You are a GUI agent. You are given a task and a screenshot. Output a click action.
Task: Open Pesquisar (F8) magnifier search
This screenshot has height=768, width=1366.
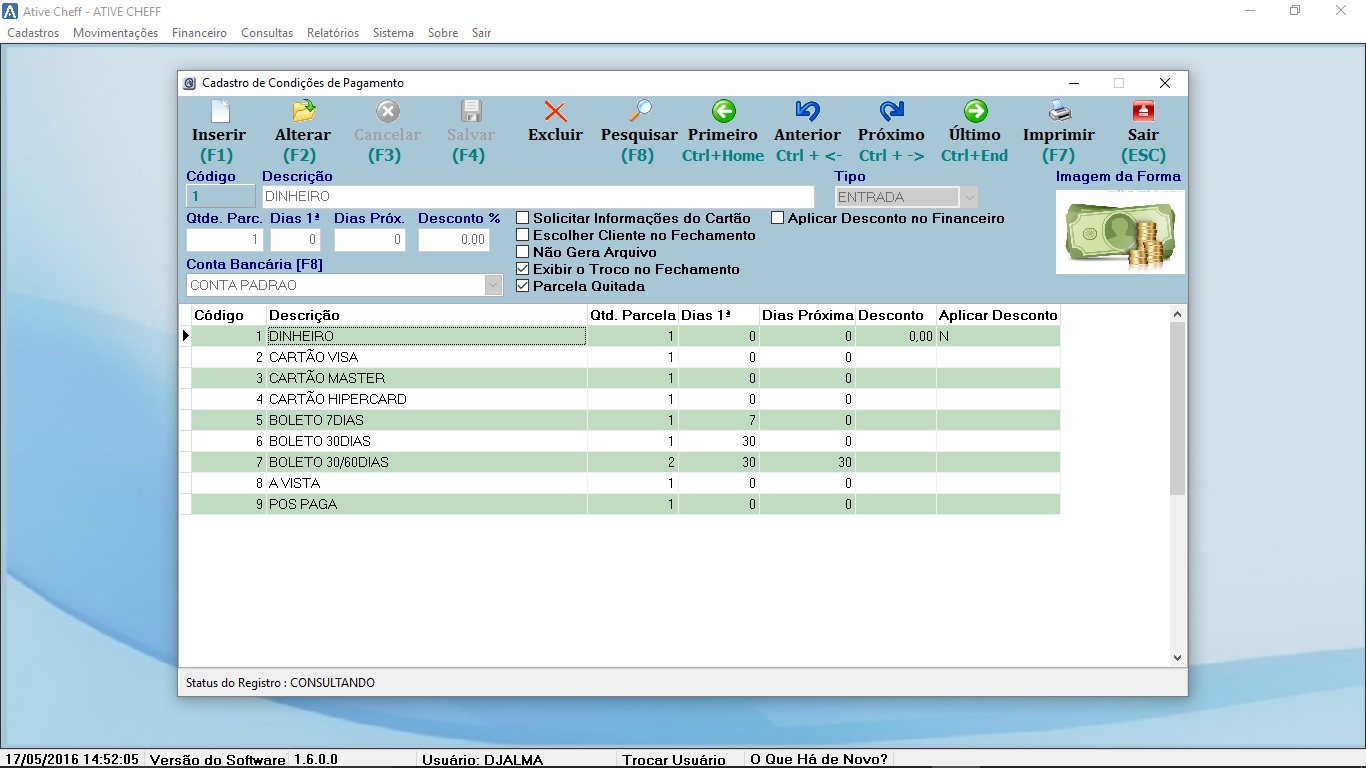click(639, 111)
